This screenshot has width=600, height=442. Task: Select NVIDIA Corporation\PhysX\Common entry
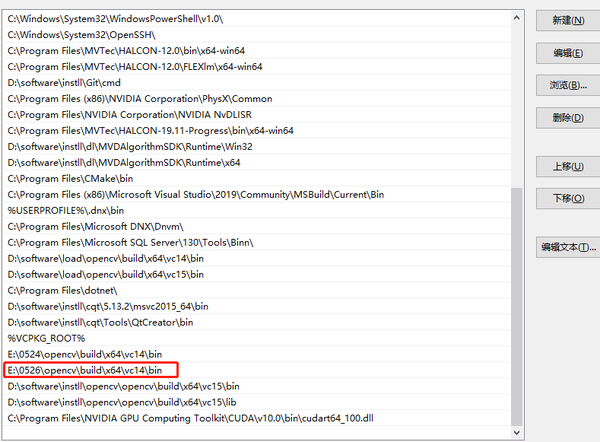coord(257,99)
